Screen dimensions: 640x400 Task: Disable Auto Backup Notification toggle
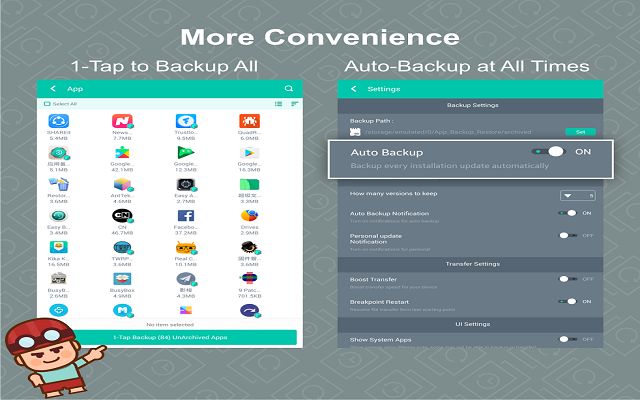569,213
